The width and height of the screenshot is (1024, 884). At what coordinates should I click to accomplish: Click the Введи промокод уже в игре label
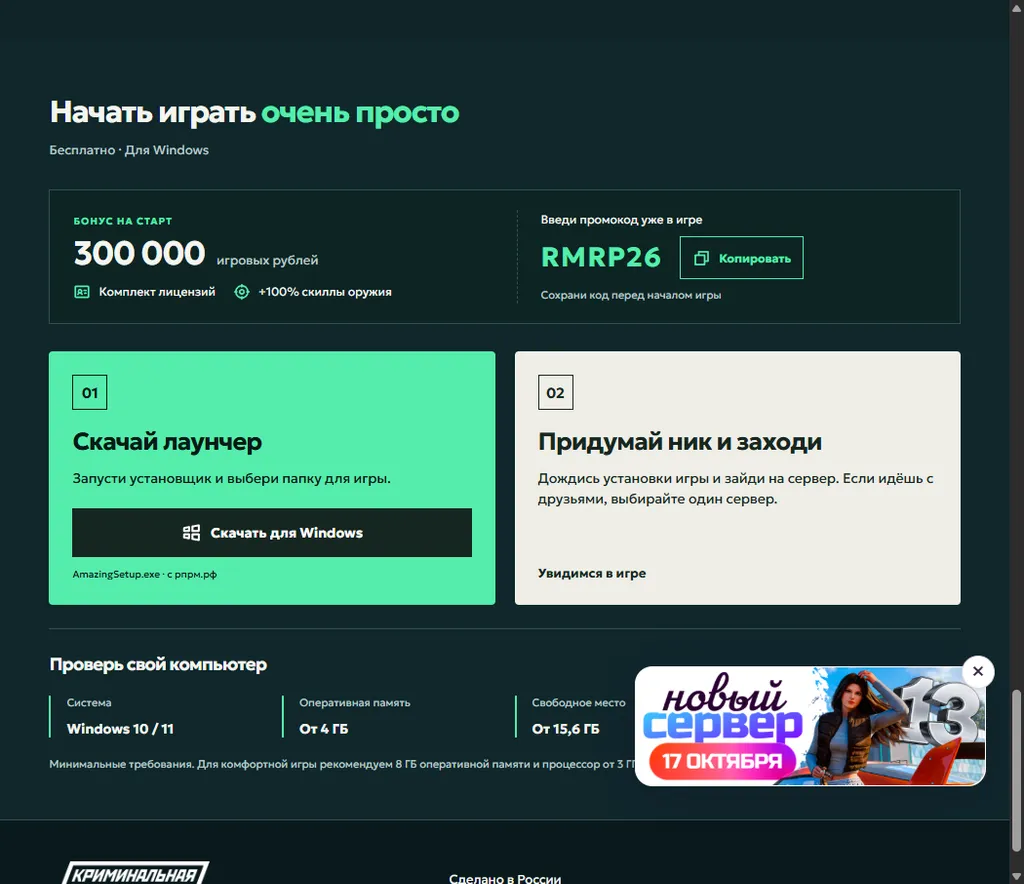point(621,220)
